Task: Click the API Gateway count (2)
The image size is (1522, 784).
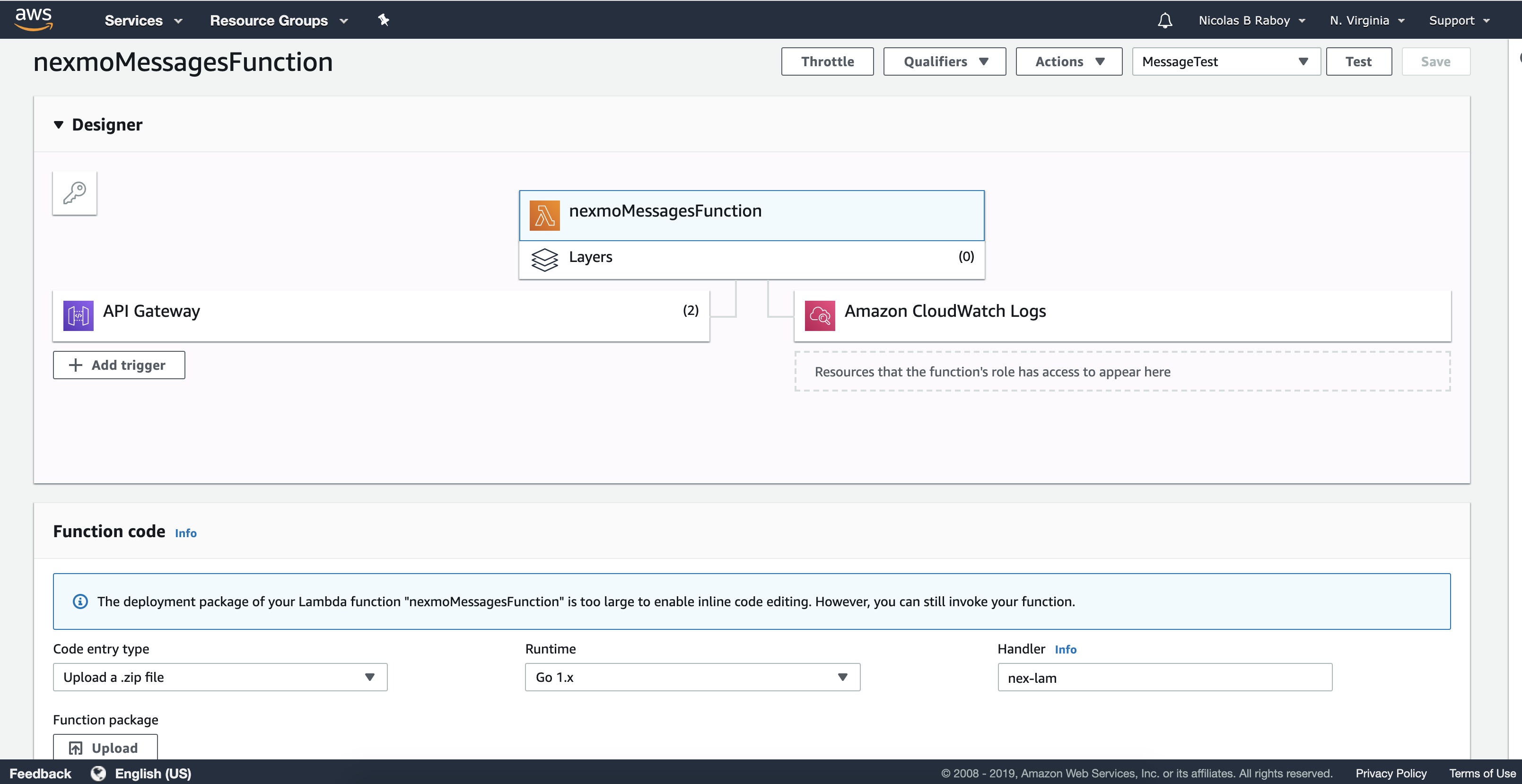Action: point(690,311)
